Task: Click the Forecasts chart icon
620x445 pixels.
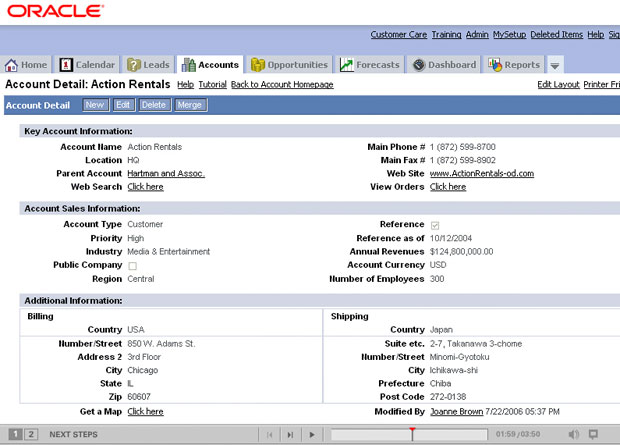Action: [347, 65]
